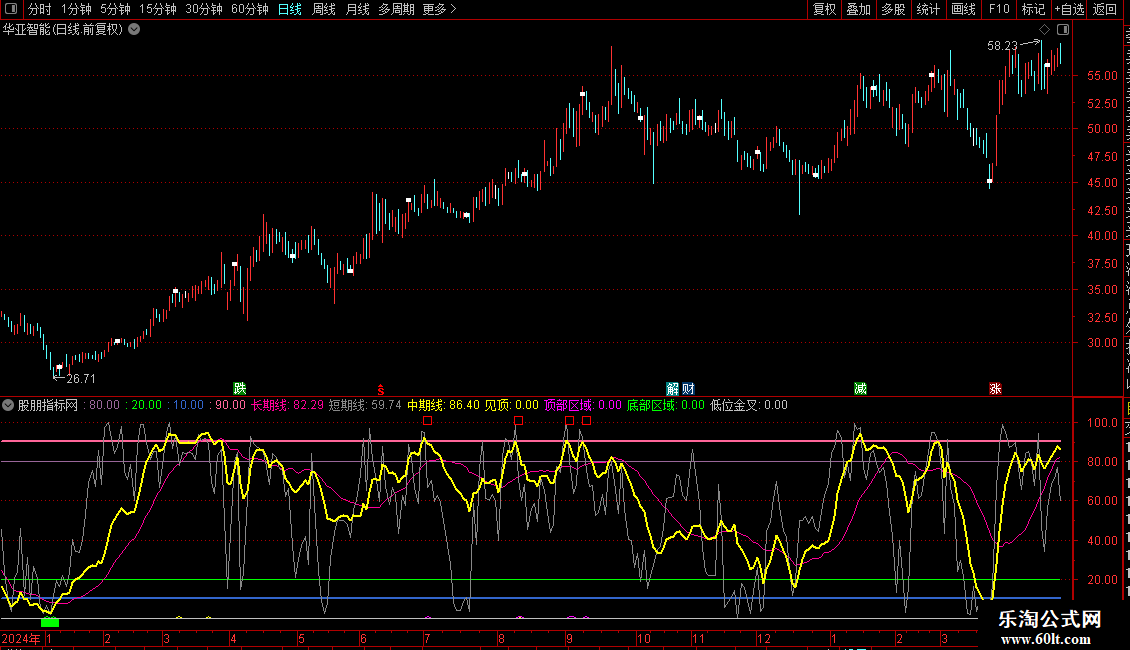Viewport: 1130px width, 650px height.
Task: Click the red $ marker icon
Action: (x=381, y=389)
